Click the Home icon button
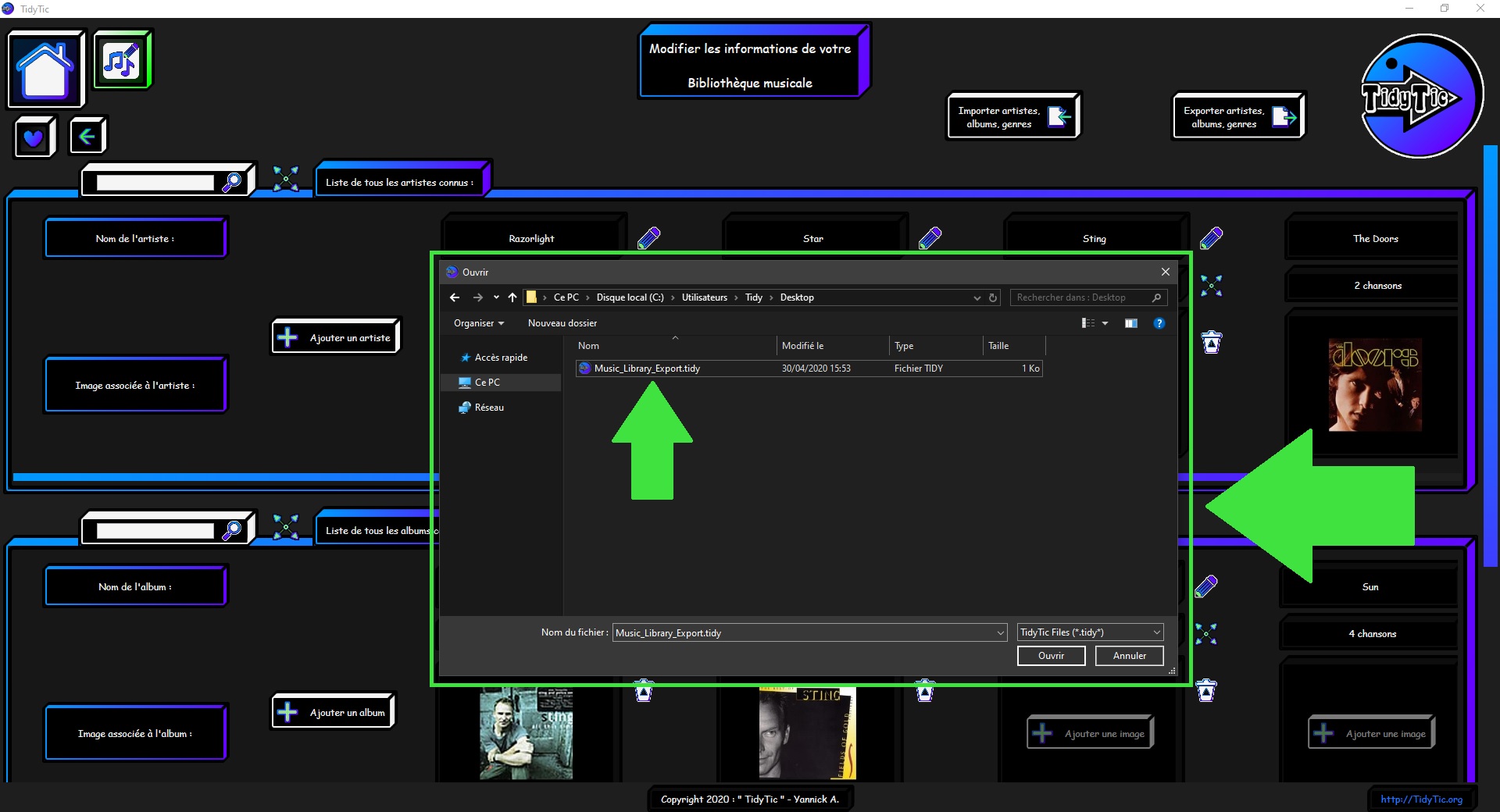The image size is (1500, 812). point(45,69)
